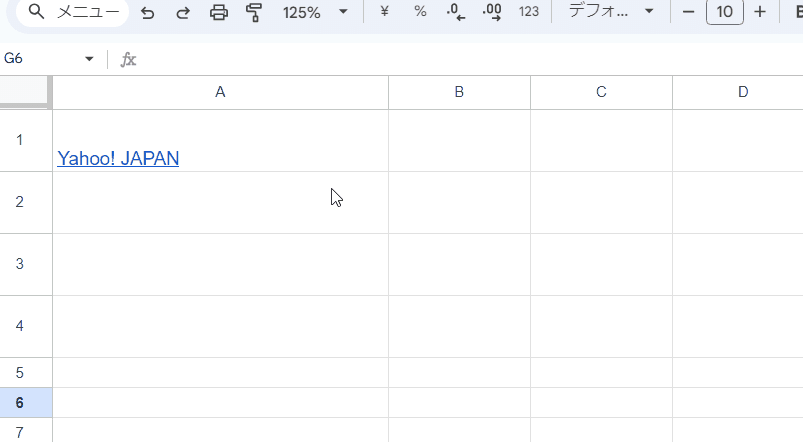Print the spreadsheet via printer icon
This screenshot has width=803, height=442.
coord(219,12)
